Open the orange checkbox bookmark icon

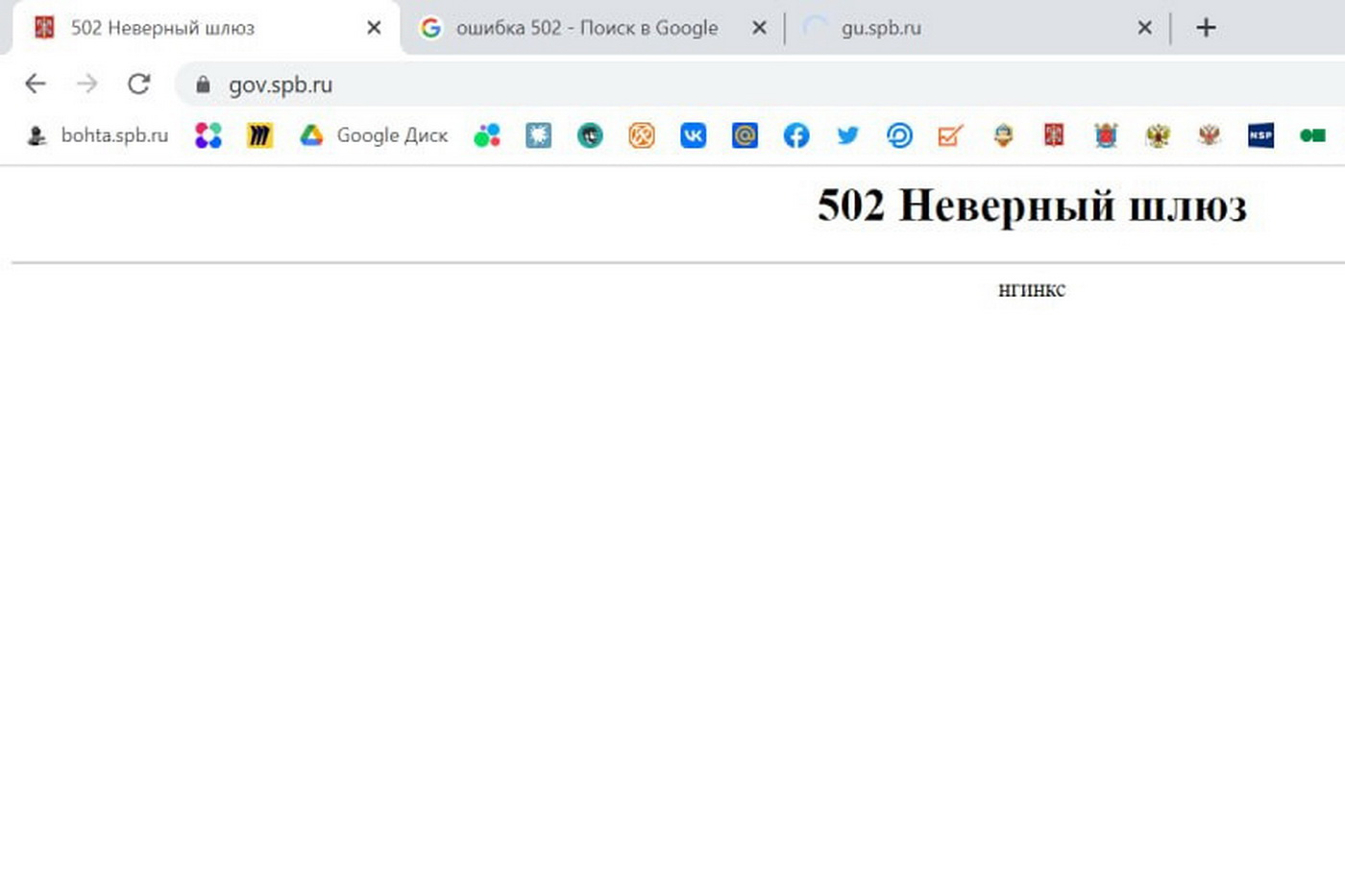(x=950, y=135)
